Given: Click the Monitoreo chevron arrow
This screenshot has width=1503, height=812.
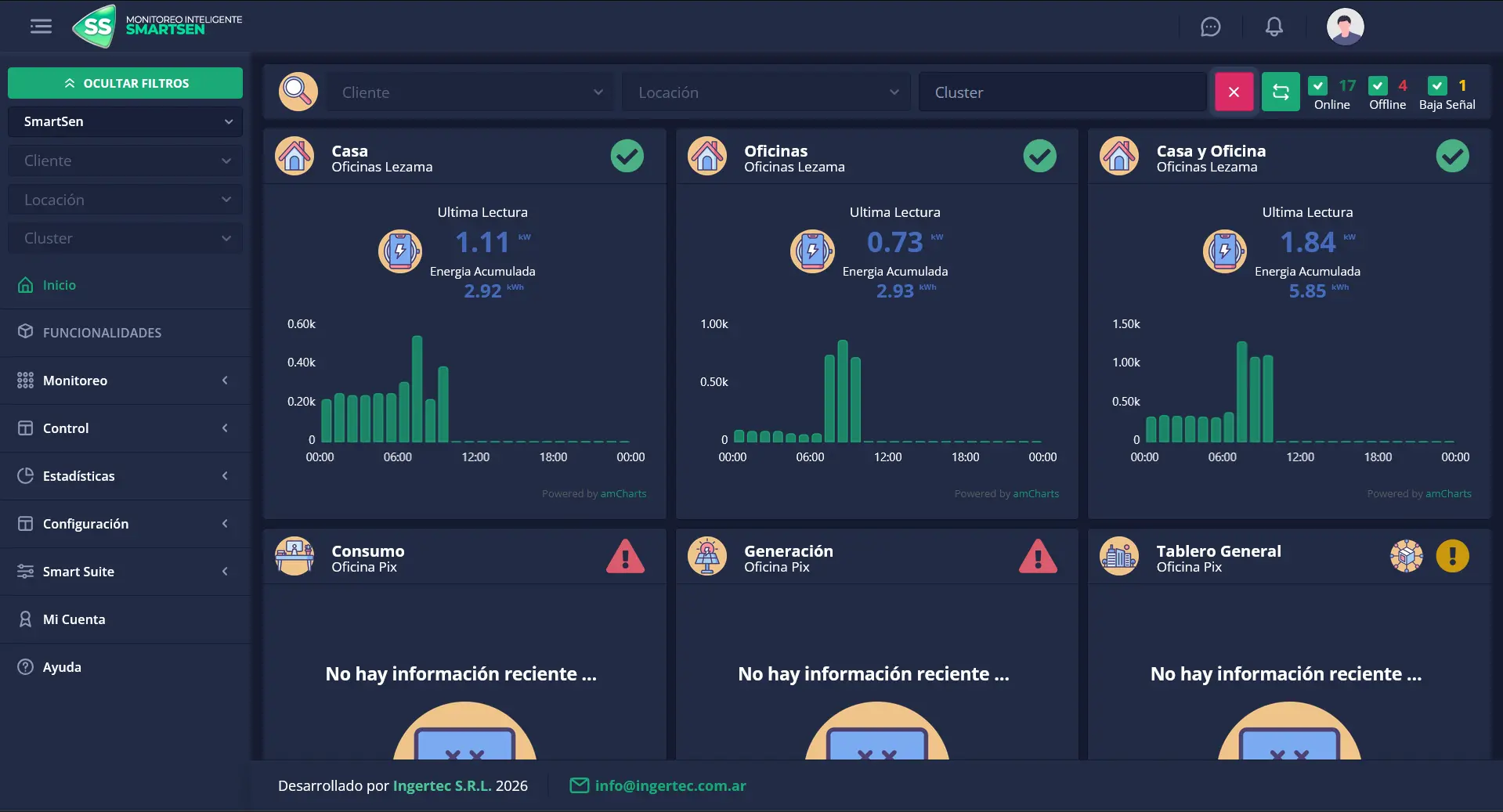Looking at the screenshot, I should 225,381.
